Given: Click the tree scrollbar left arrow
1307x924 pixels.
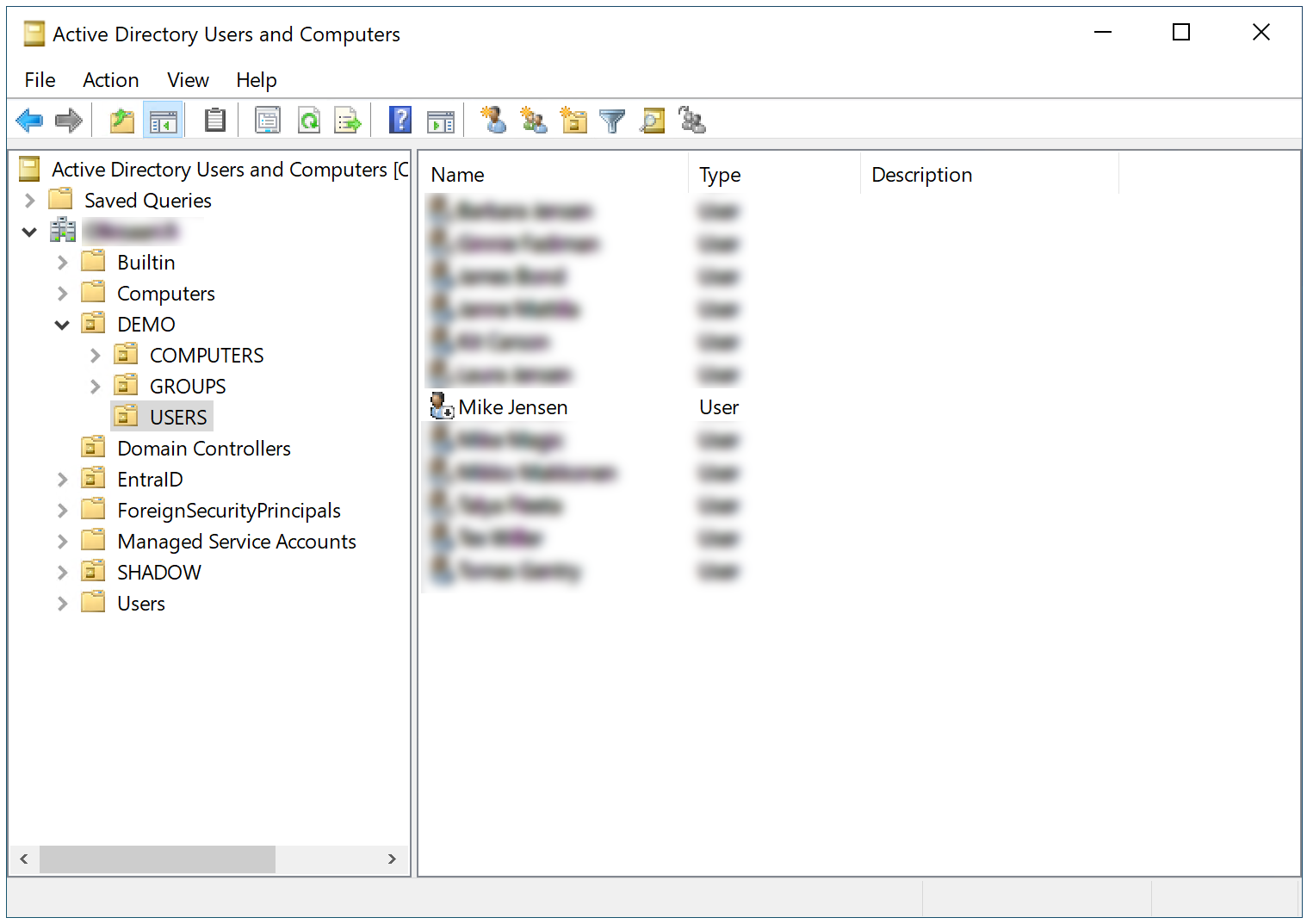Looking at the screenshot, I should pos(24,859).
